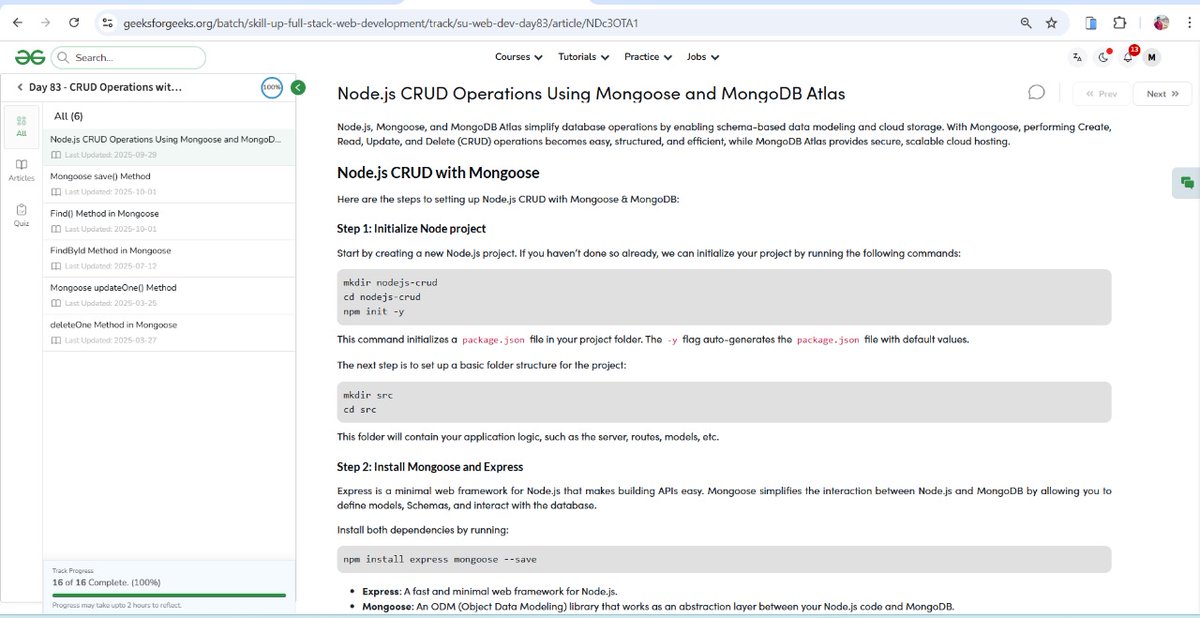The image size is (1200, 618).
Task: Open the language translate icon
Action: pyautogui.click(x=1077, y=58)
